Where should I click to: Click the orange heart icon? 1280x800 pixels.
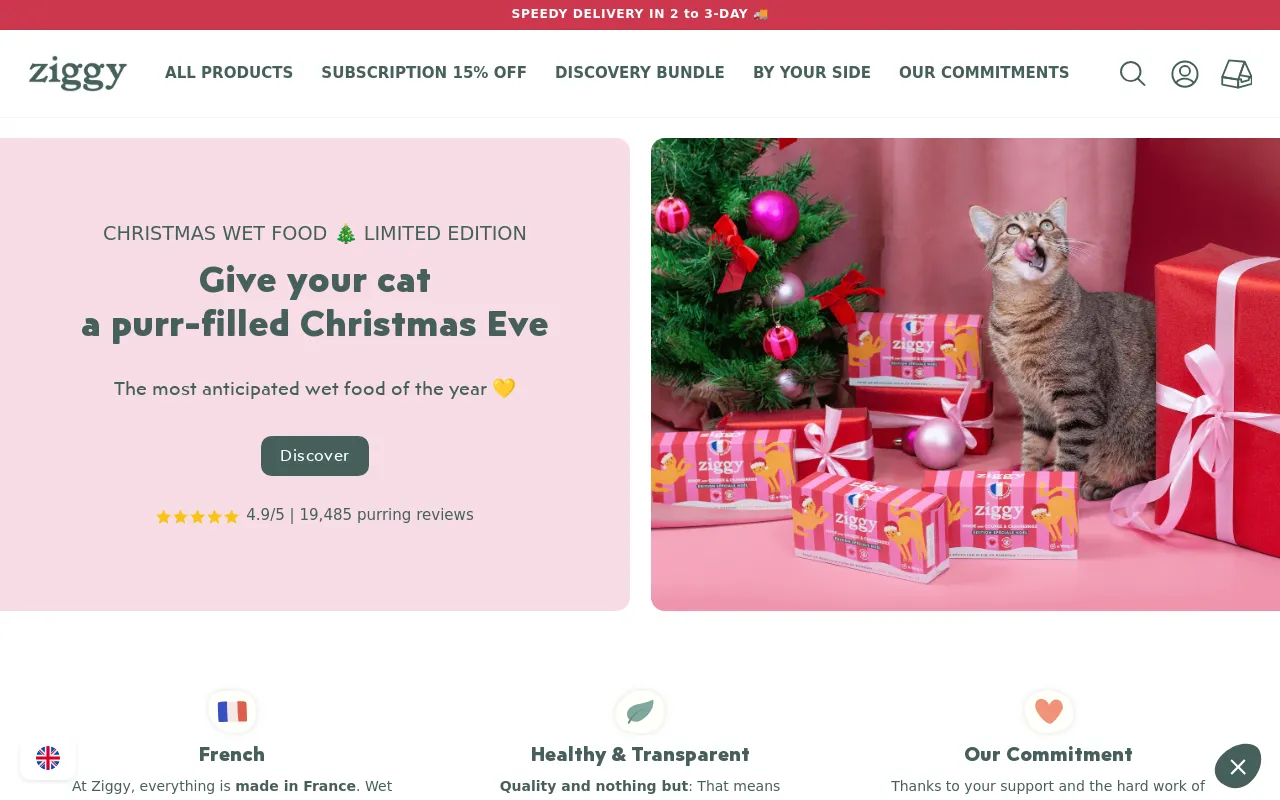pyautogui.click(x=1048, y=712)
